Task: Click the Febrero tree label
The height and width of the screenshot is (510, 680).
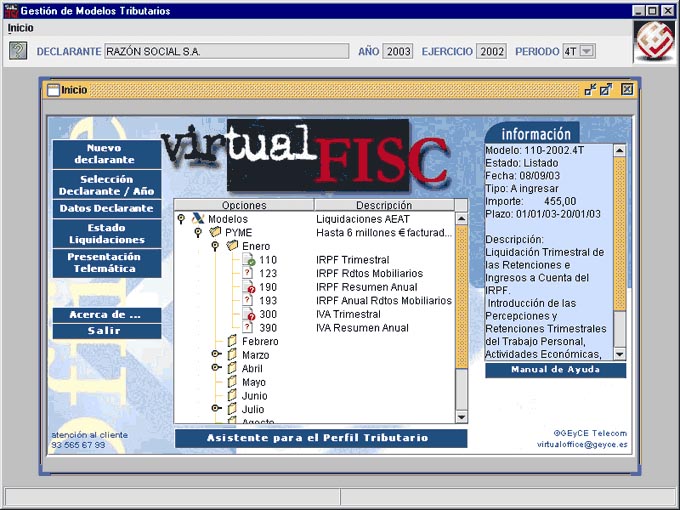Action: tap(260, 341)
